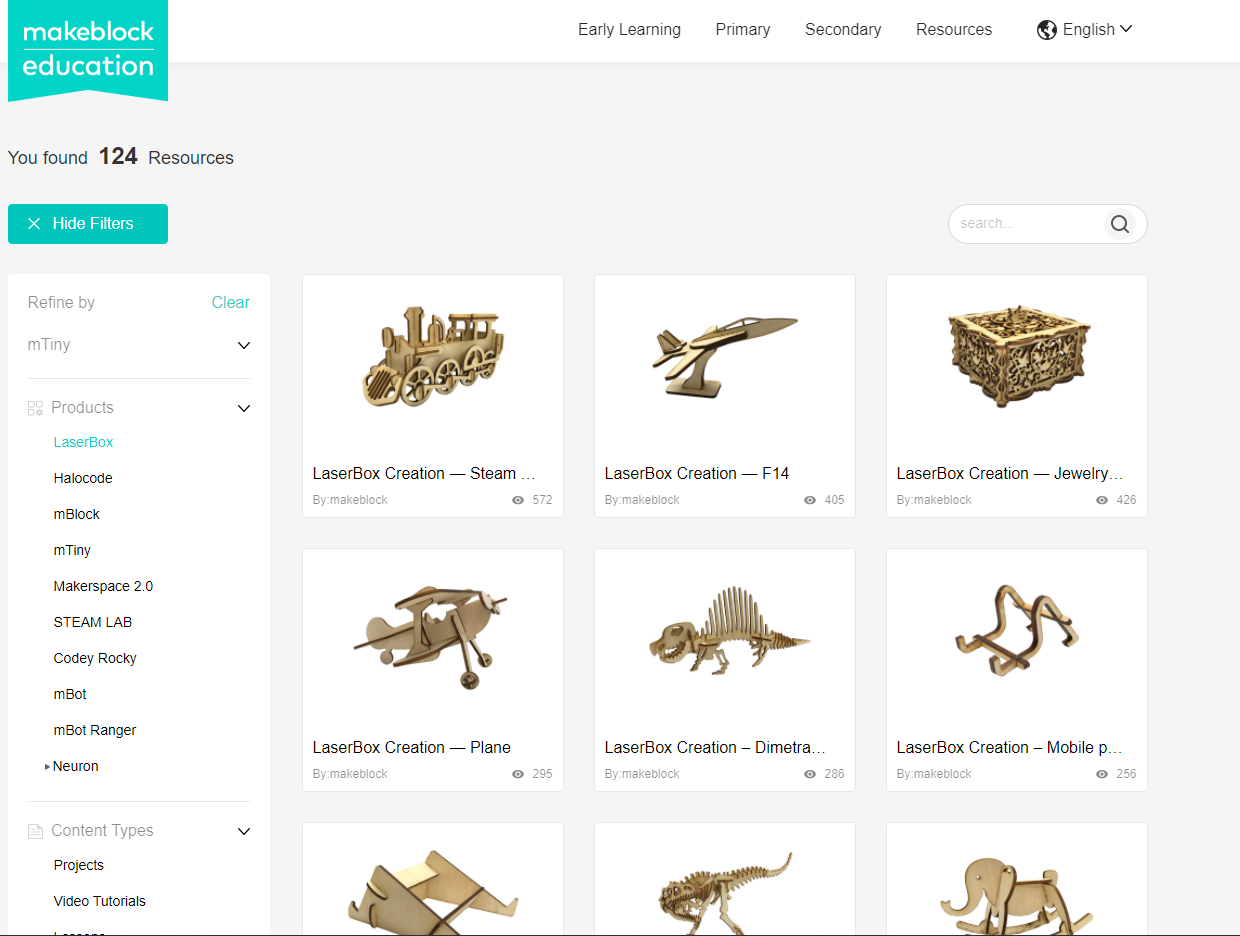Select the Video Tutorials content type
The height and width of the screenshot is (936, 1240).
pyautogui.click(x=100, y=901)
